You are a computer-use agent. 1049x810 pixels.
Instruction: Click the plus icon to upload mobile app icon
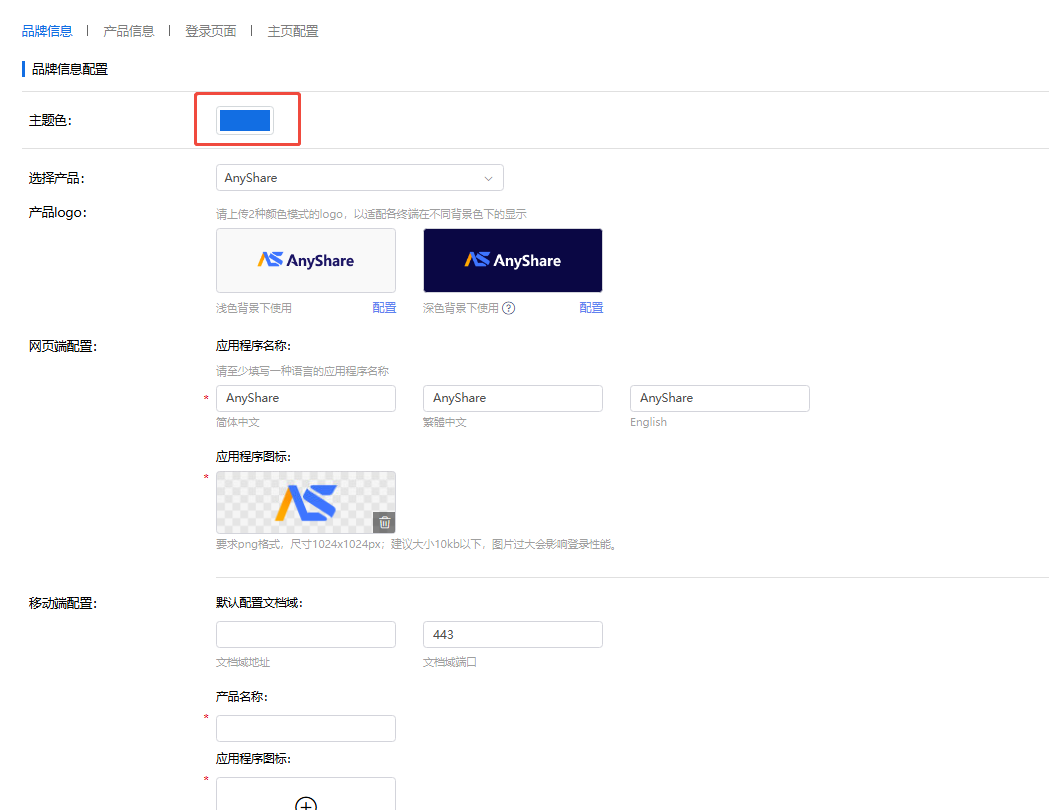(x=306, y=803)
